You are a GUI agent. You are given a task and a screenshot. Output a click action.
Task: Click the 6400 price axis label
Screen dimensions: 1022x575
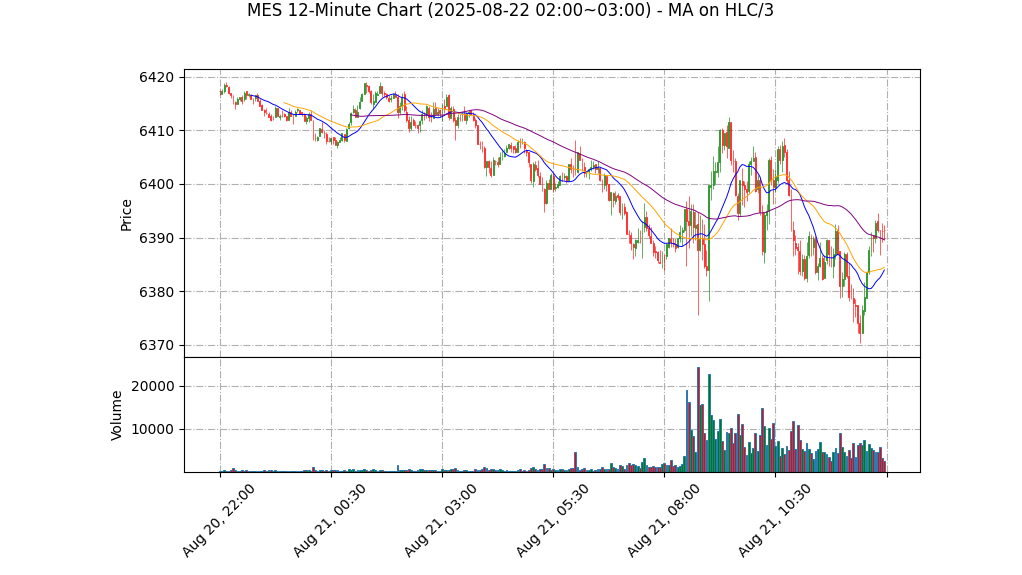coord(156,185)
